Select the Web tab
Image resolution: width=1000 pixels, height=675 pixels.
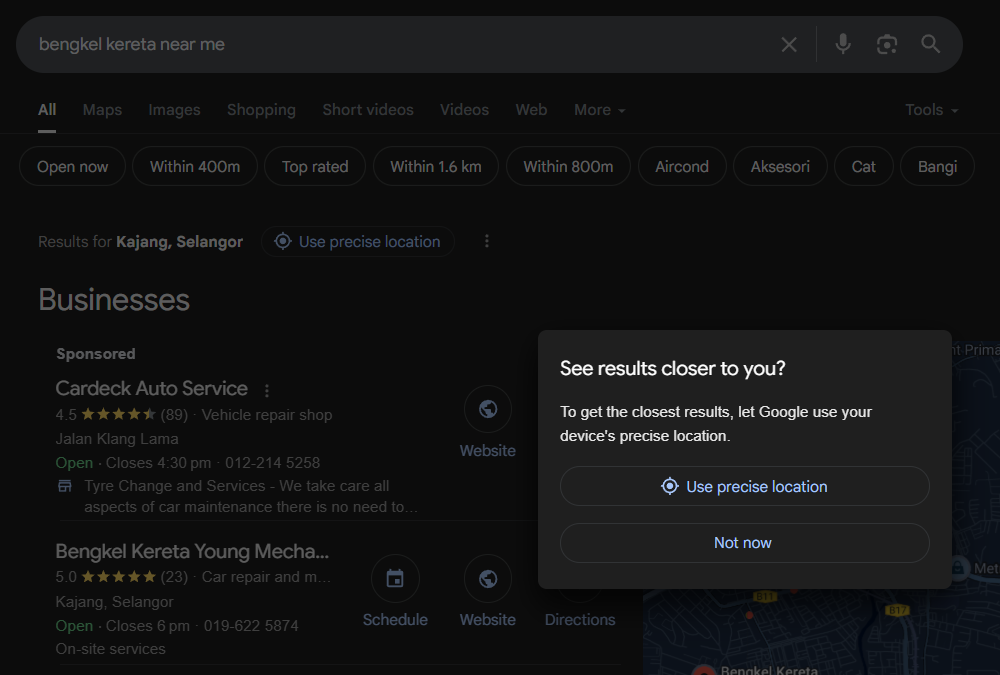(531, 110)
